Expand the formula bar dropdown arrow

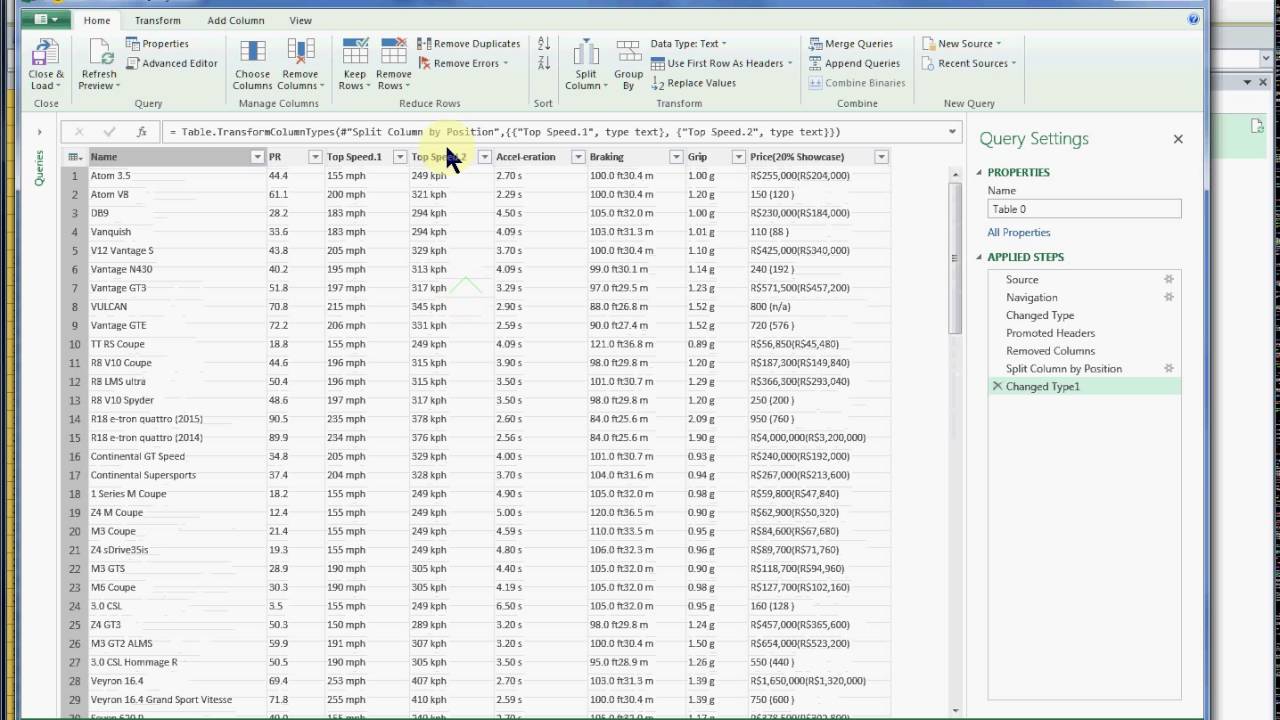[952, 132]
